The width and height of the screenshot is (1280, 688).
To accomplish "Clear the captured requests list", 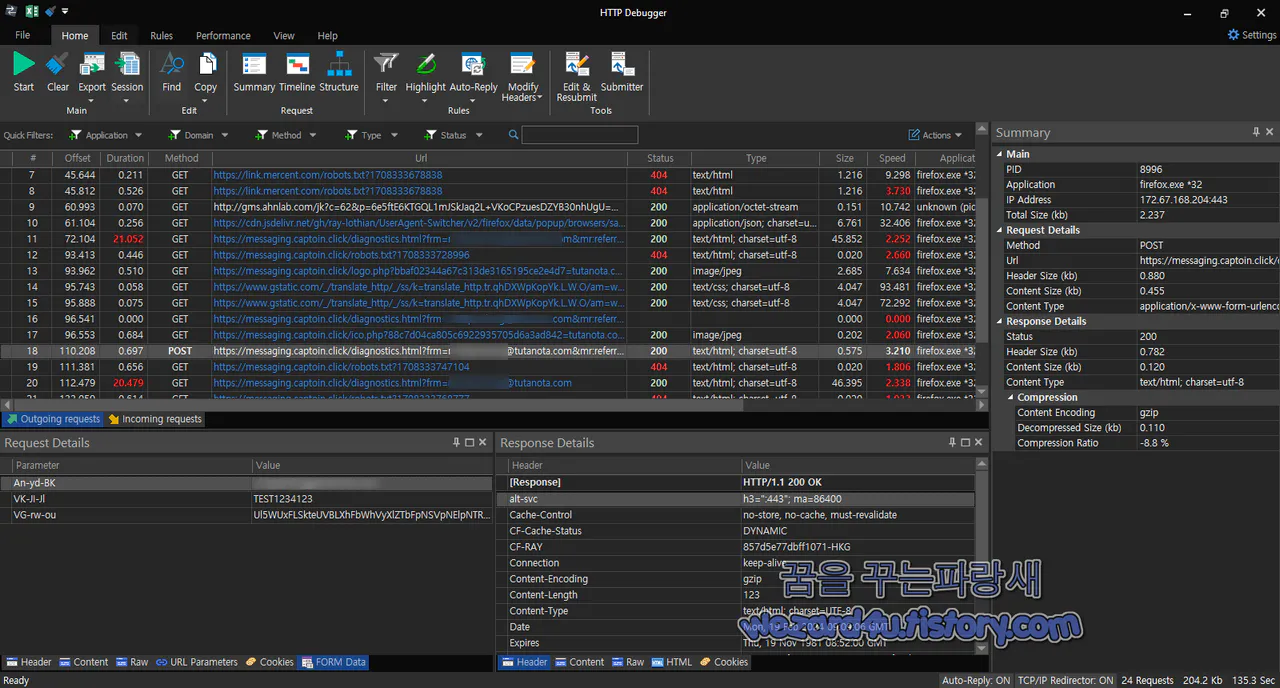I will [57, 70].
